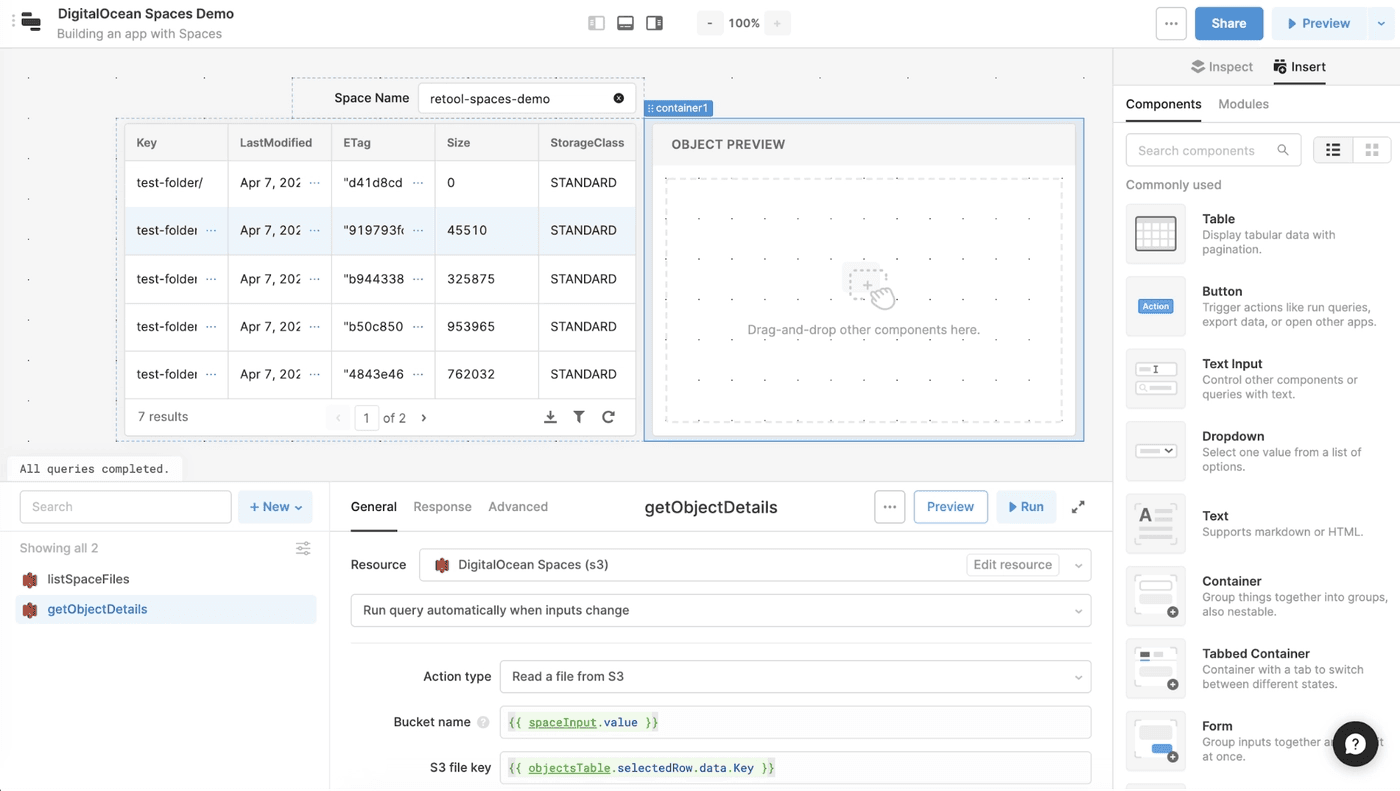
Task: Toggle the right panel visibility
Action: click(x=654, y=23)
